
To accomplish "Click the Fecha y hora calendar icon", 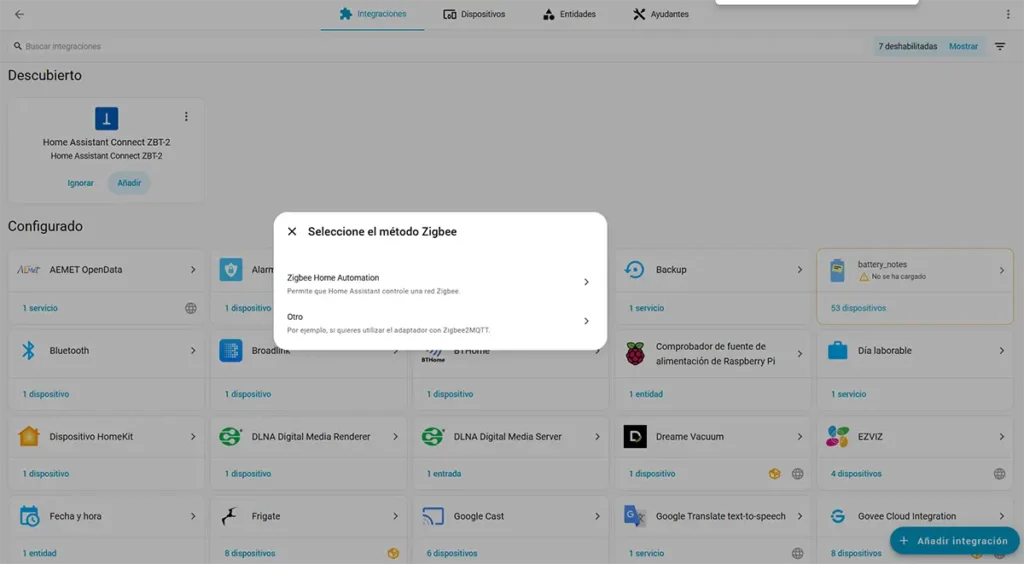I will (29, 516).
